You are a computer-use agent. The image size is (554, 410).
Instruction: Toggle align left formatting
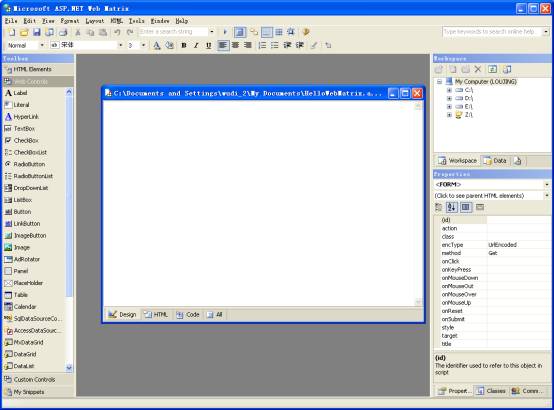point(223,45)
